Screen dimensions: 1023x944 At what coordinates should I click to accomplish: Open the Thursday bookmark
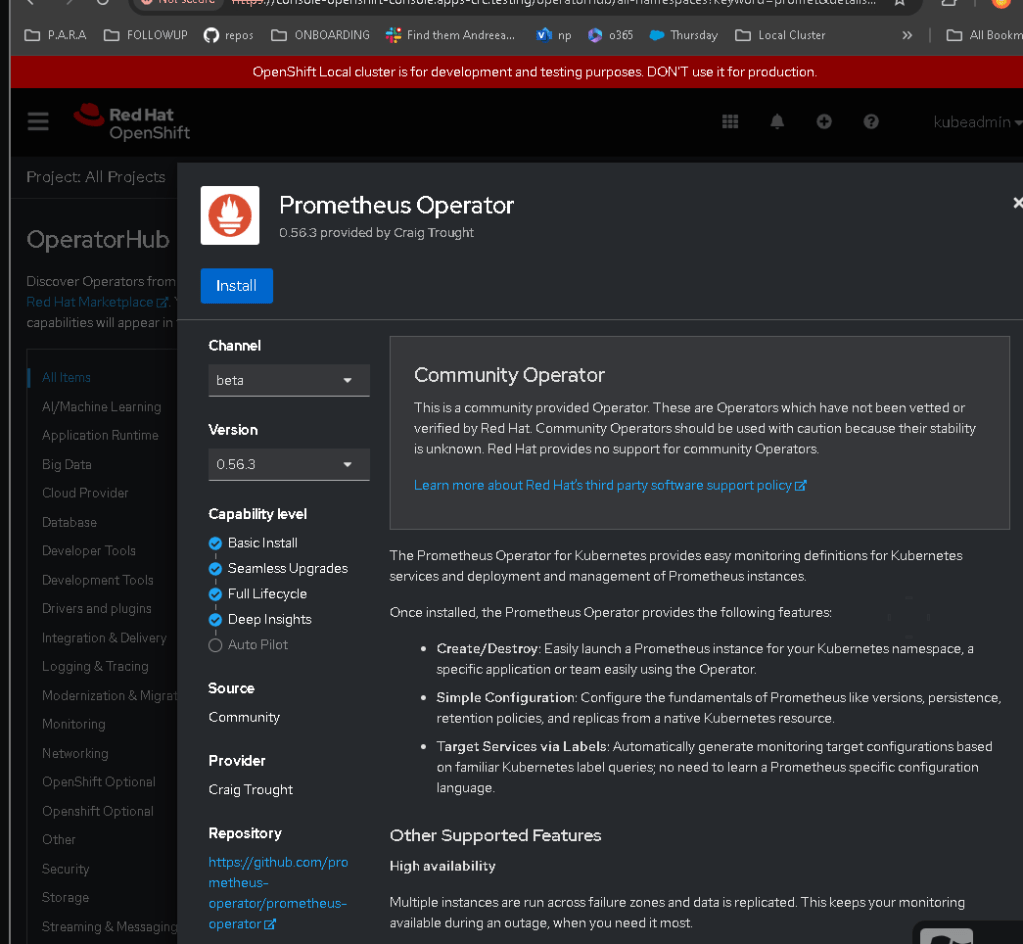[684, 35]
